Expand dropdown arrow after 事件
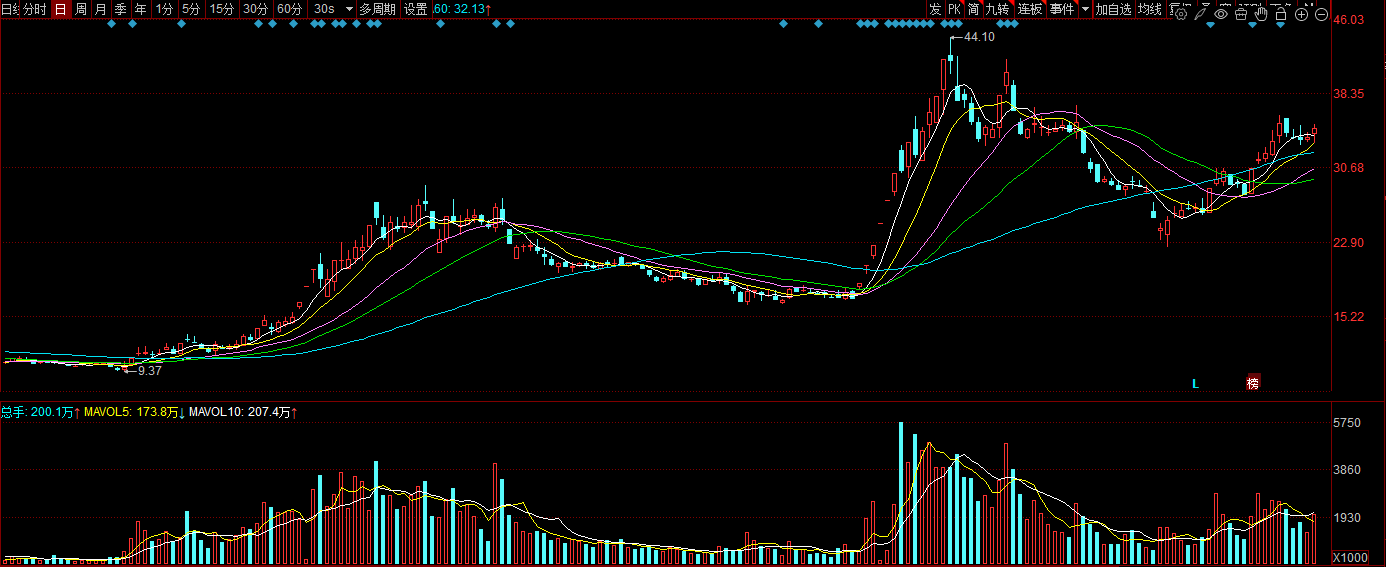This screenshot has width=1386, height=567. (x=1085, y=9)
